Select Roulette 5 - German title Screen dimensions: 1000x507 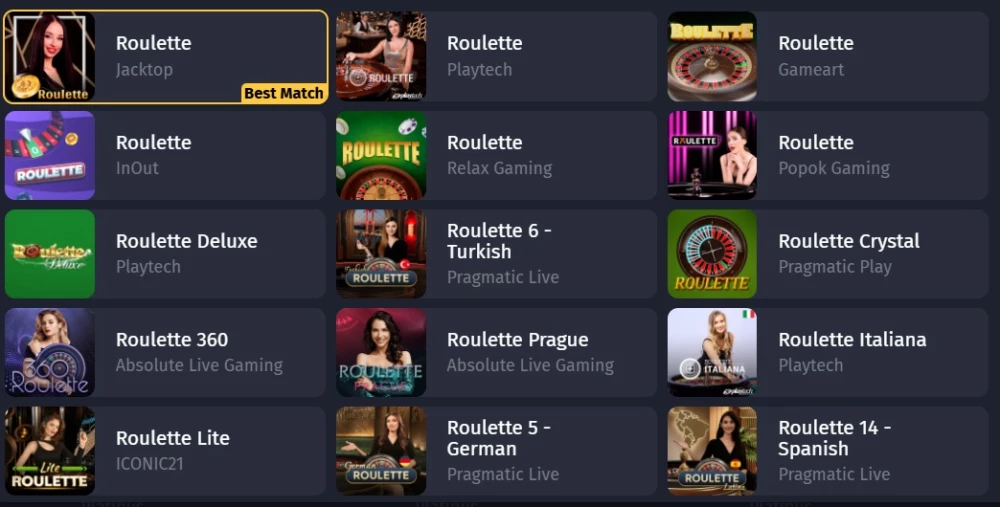[499, 437]
